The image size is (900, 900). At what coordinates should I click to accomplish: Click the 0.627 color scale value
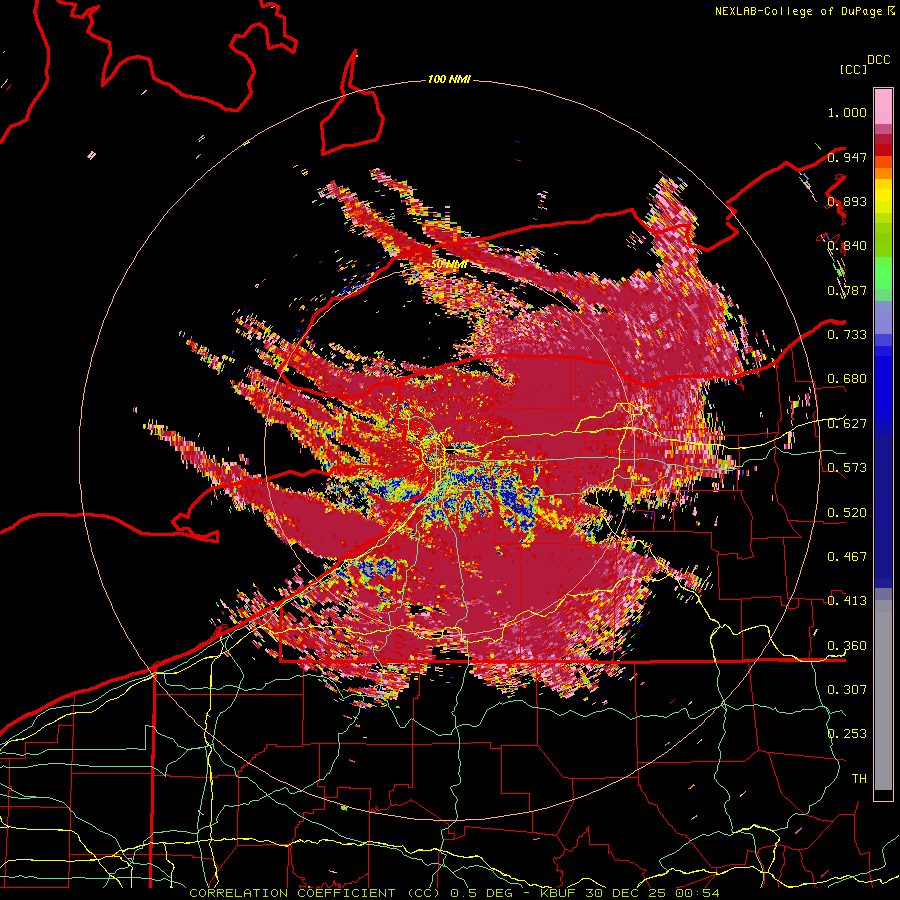(x=847, y=424)
